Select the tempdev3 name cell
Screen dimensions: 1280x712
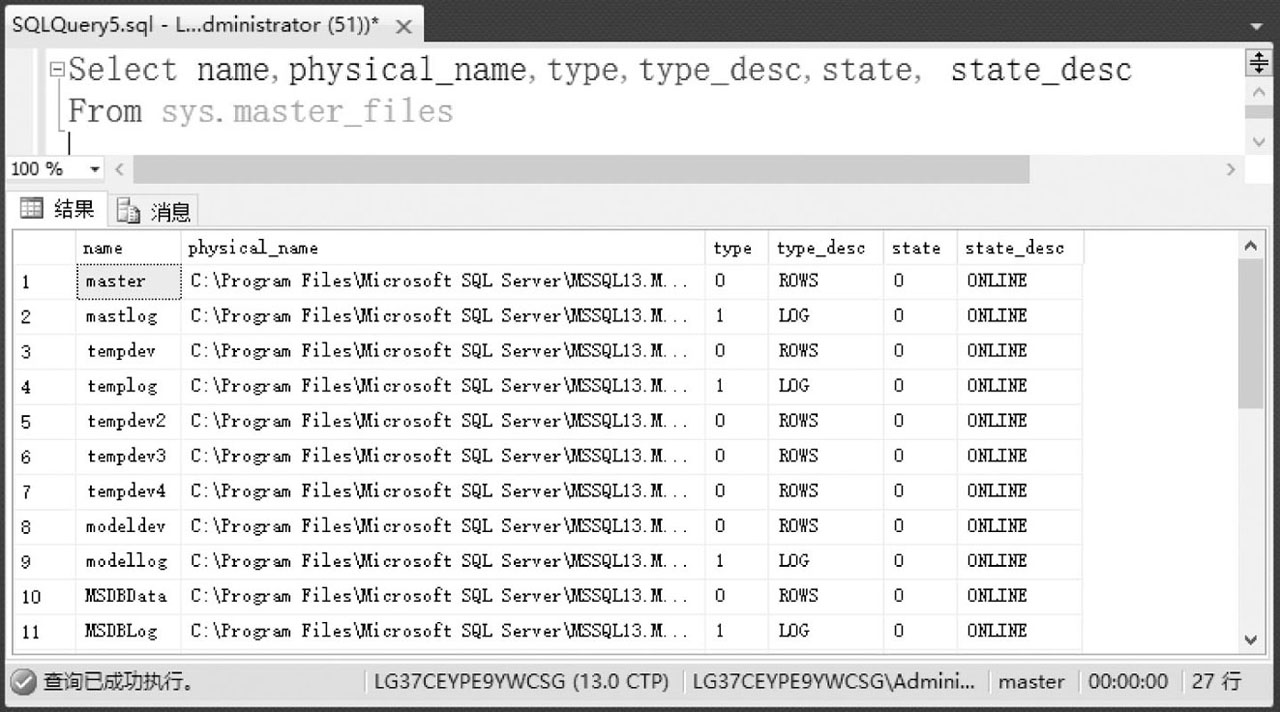click(x=128, y=457)
